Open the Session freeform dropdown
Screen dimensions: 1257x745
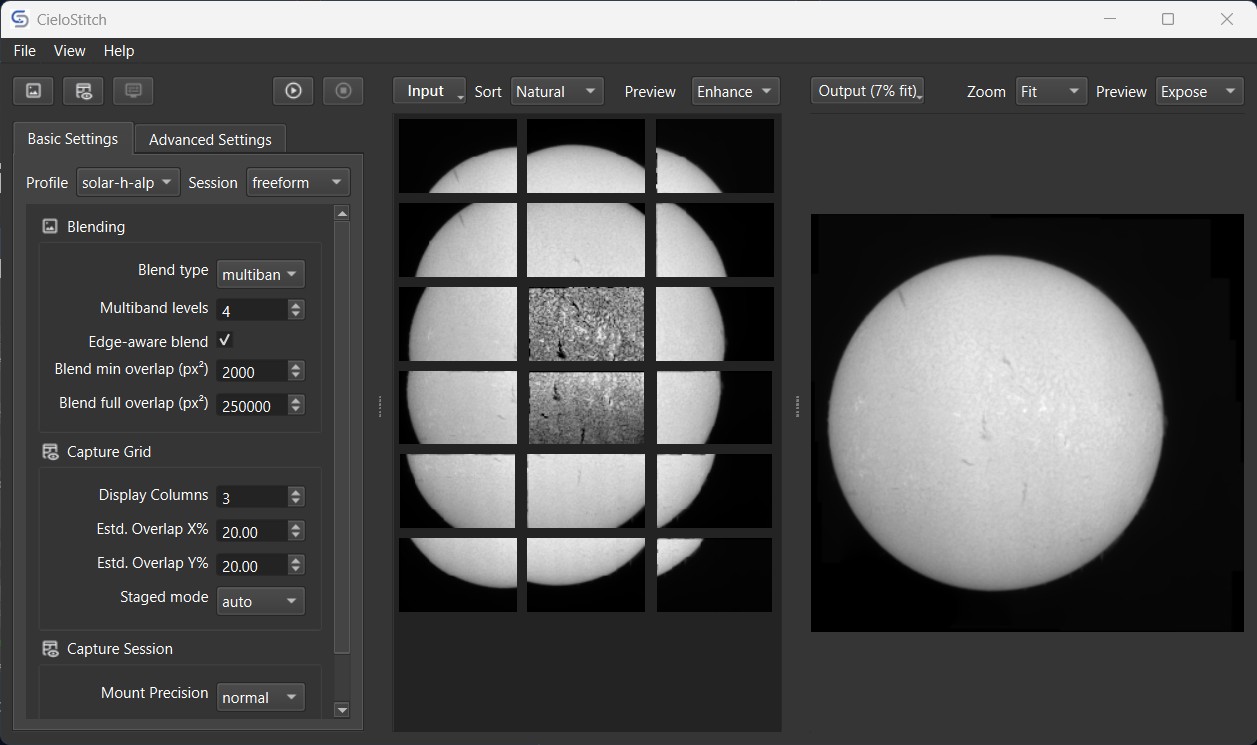[x=298, y=183]
